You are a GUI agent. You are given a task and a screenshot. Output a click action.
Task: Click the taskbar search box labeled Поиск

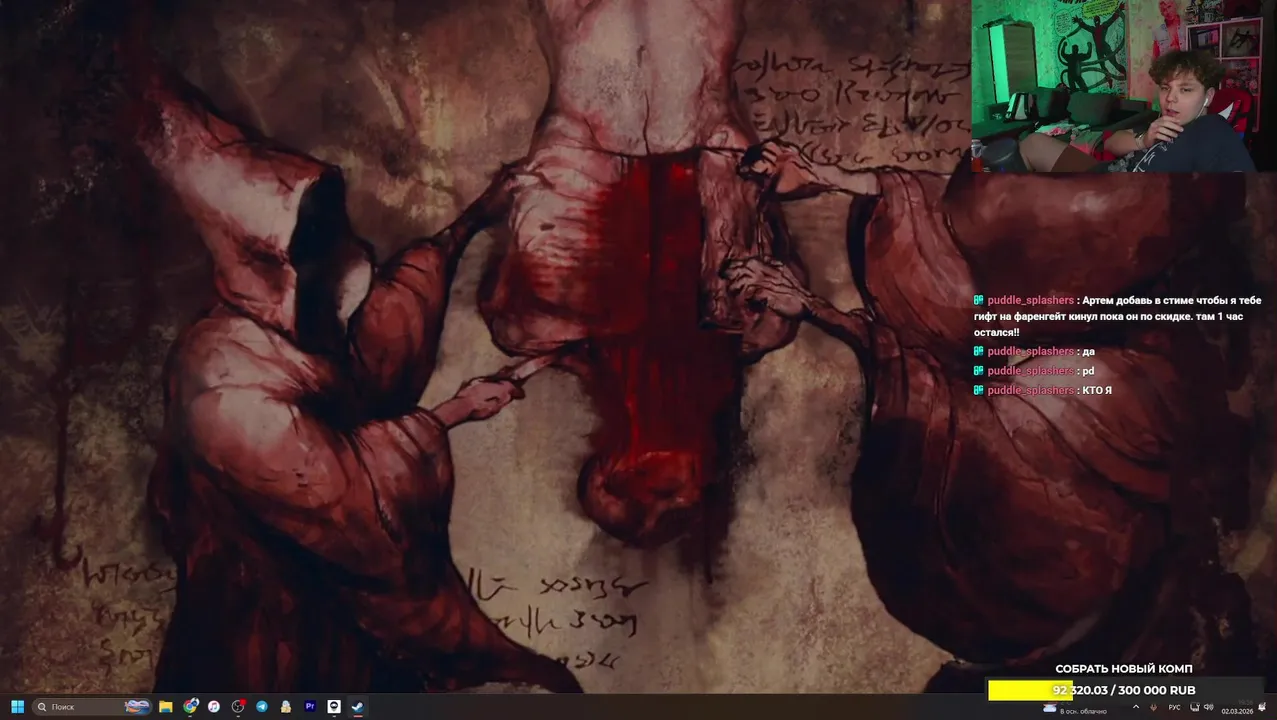tap(92, 707)
